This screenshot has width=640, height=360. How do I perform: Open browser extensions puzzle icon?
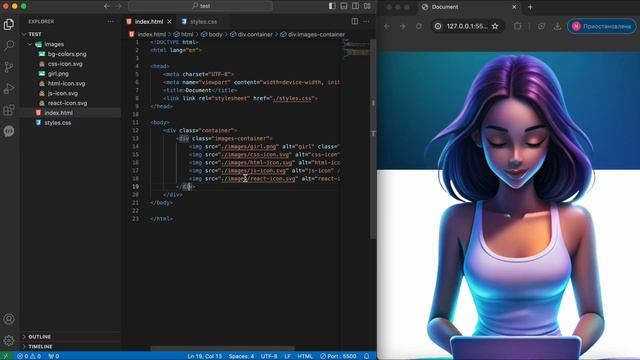[518, 26]
